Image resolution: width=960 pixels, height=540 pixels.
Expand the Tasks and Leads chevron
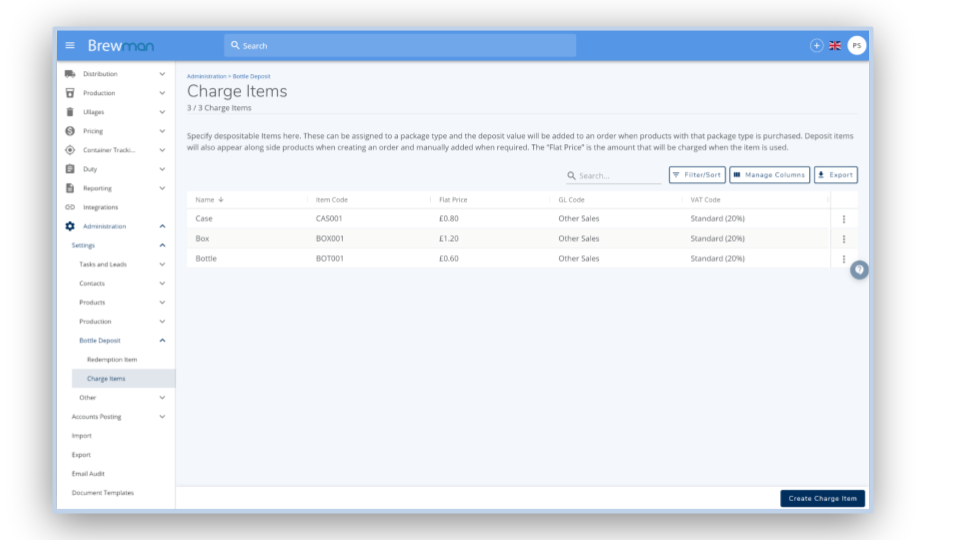point(162,264)
